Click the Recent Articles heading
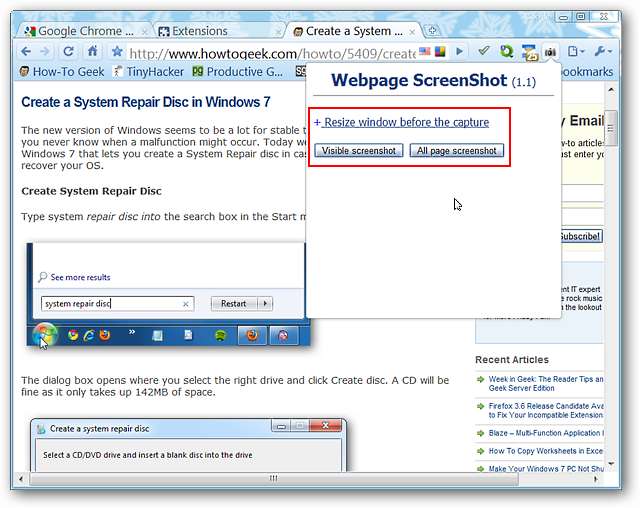The height and width of the screenshot is (508, 640). point(512,360)
